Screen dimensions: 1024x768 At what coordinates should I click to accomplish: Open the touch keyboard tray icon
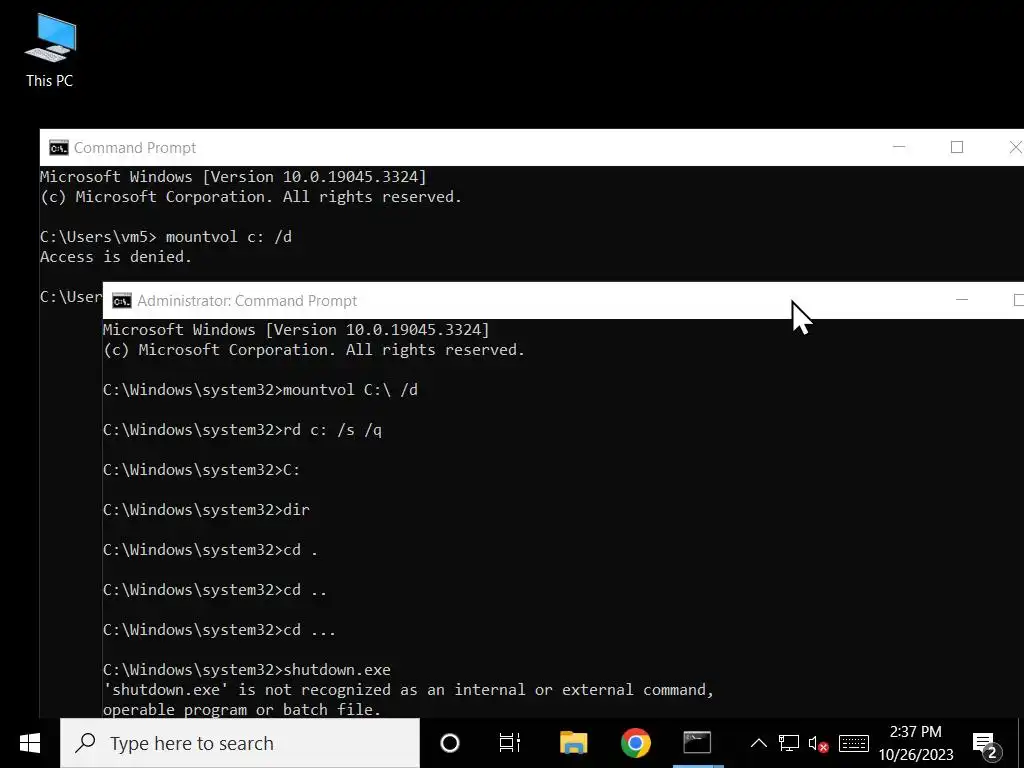tap(854, 743)
